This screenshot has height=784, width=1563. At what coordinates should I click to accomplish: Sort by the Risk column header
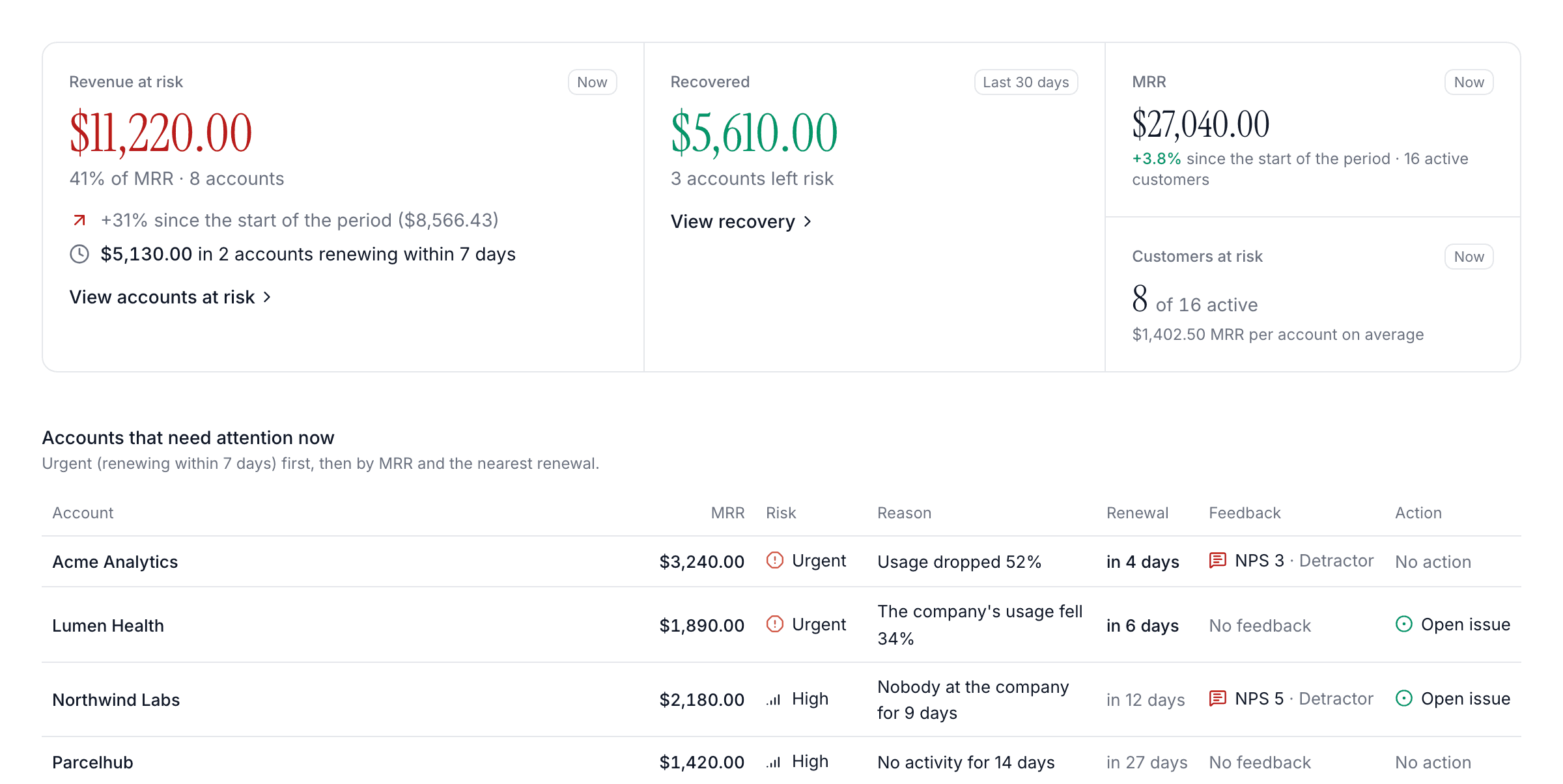[x=781, y=513]
